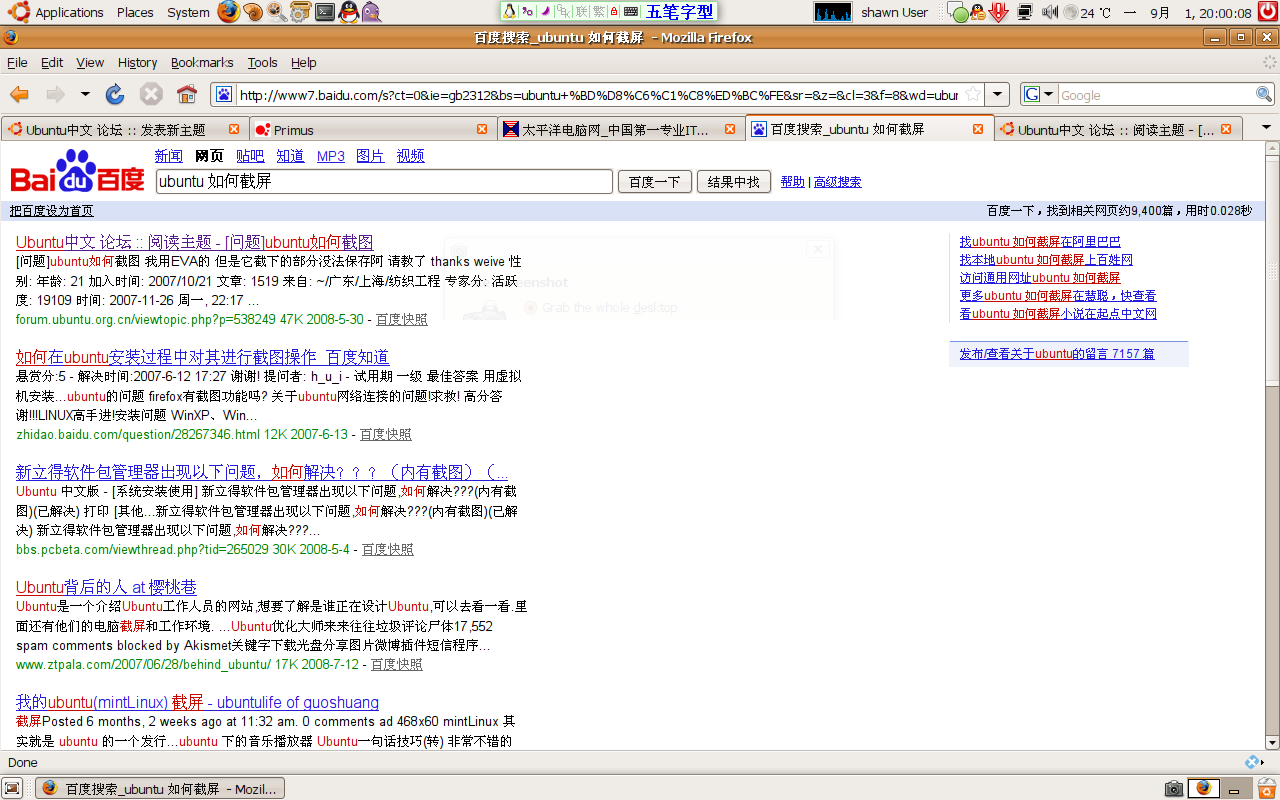Bookmark this page with the star icon
This screenshot has width=1280, height=800.
972,94
